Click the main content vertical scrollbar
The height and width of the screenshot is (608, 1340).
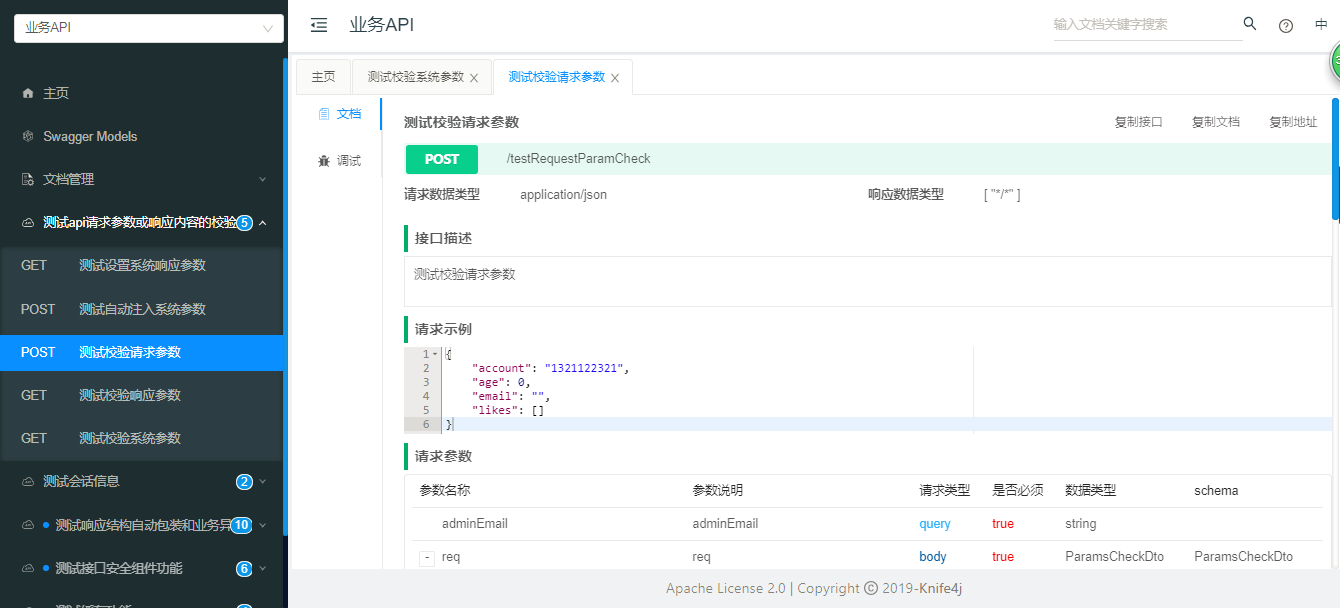(1335, 158)
